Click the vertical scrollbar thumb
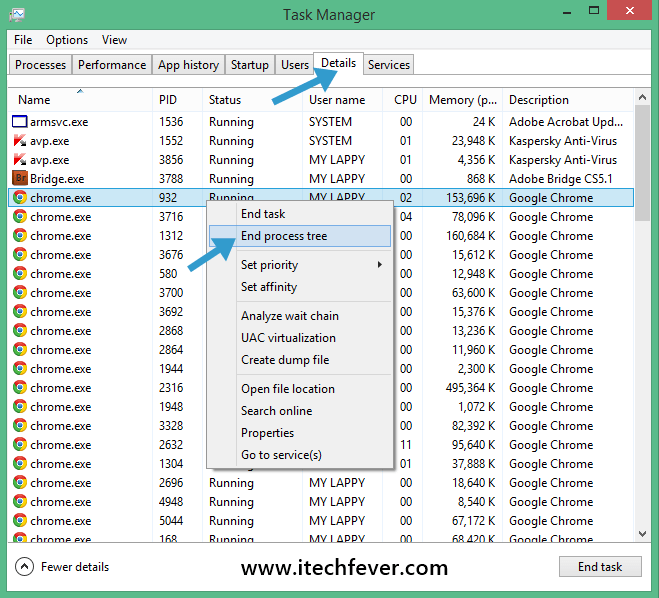 [x=642, y=163]
